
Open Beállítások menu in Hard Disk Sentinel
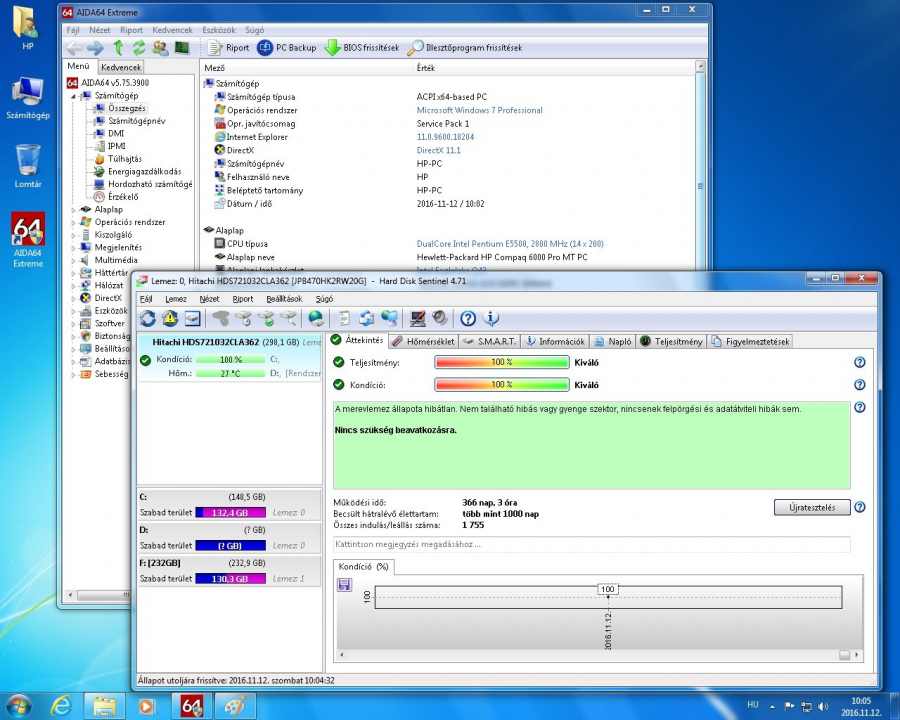point(284,299)
